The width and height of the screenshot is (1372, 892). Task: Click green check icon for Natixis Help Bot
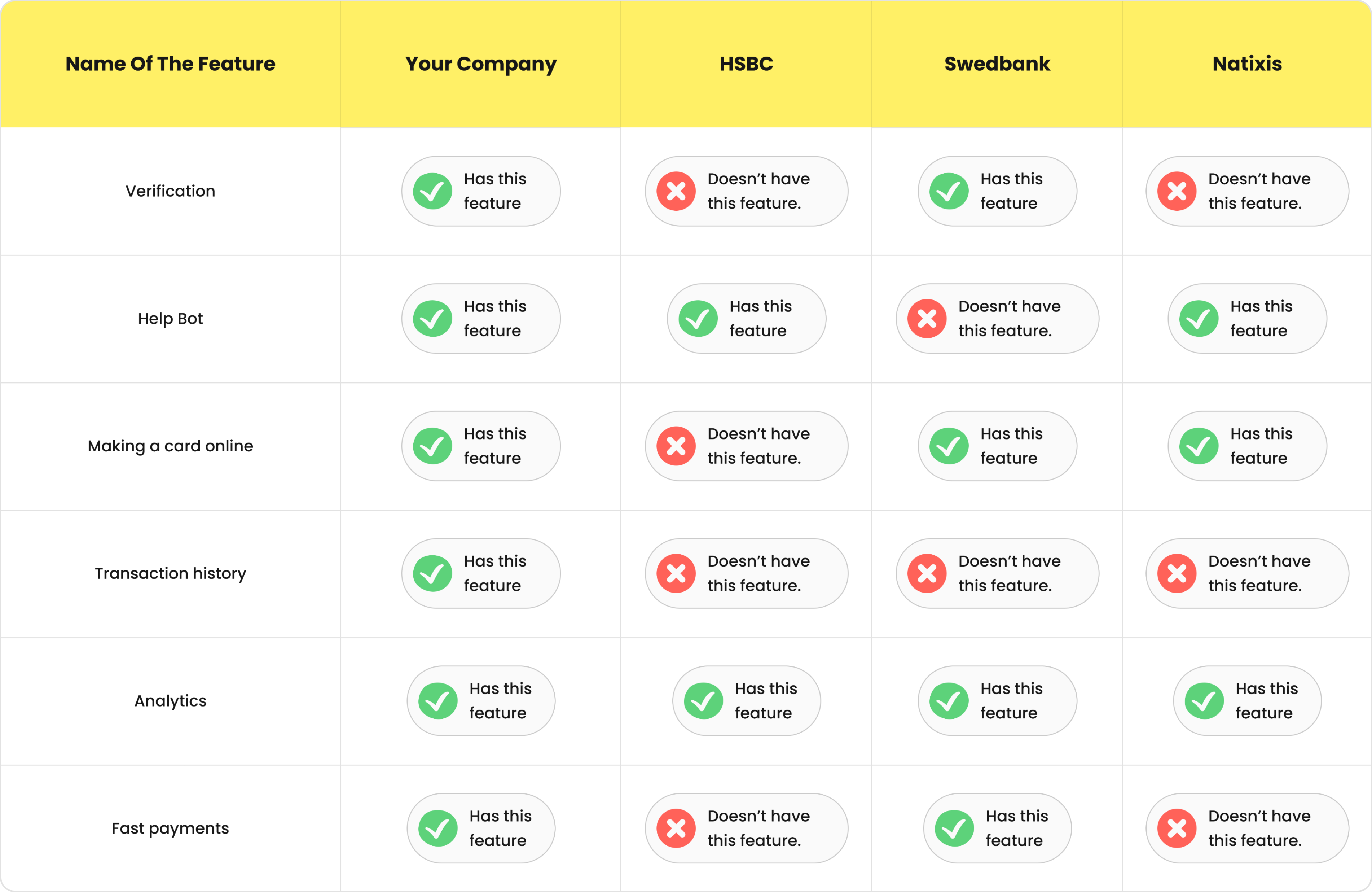click(x=1199, y=319)
